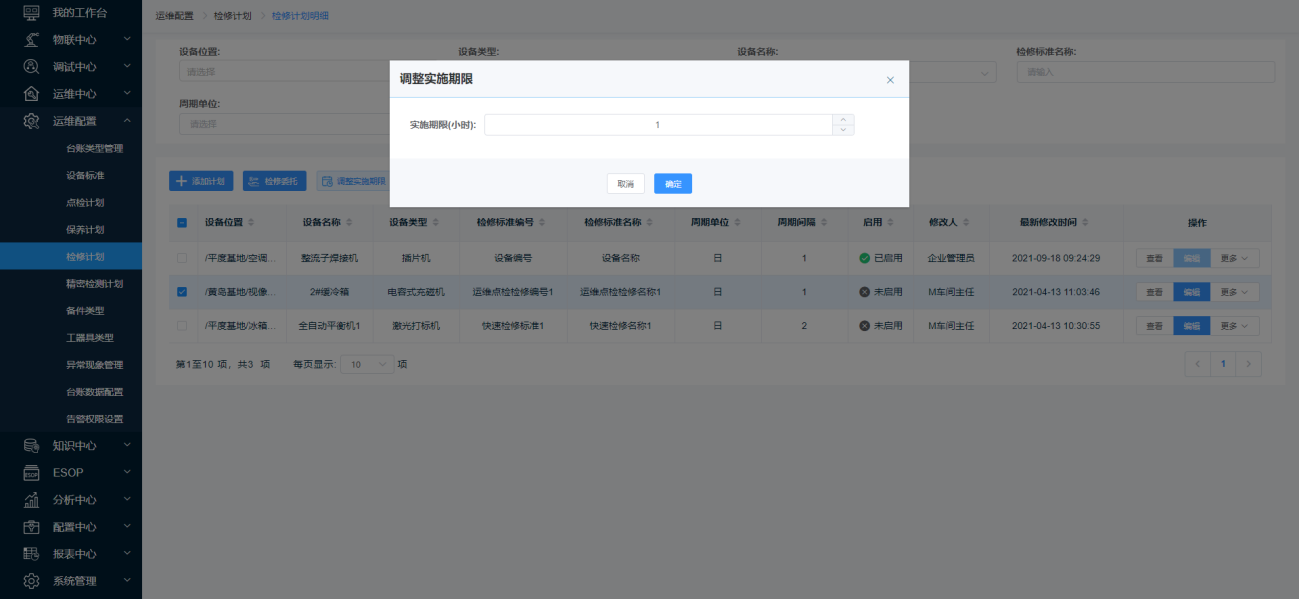This screenshot has height=599, width=1299.
Task: Click the 知识中心 sidebar icon
Action: click(31, 445)
